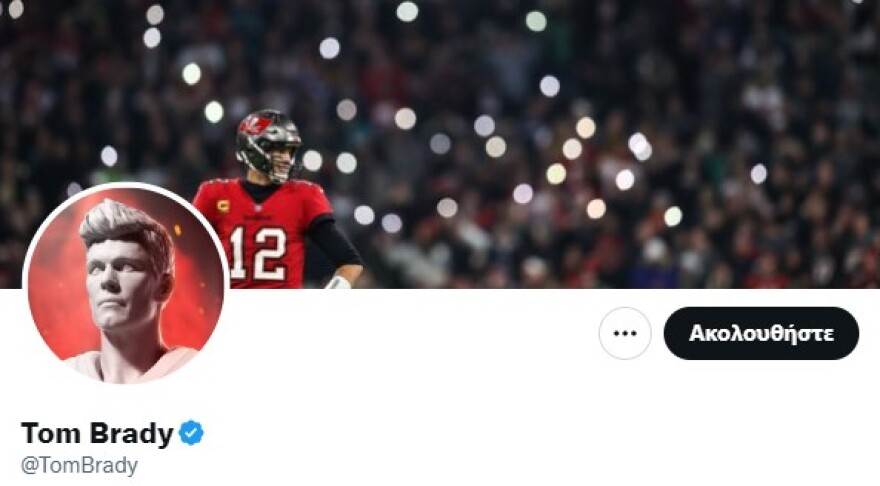
Task: Select the Tom Brady display name
Action: [97, 433]
